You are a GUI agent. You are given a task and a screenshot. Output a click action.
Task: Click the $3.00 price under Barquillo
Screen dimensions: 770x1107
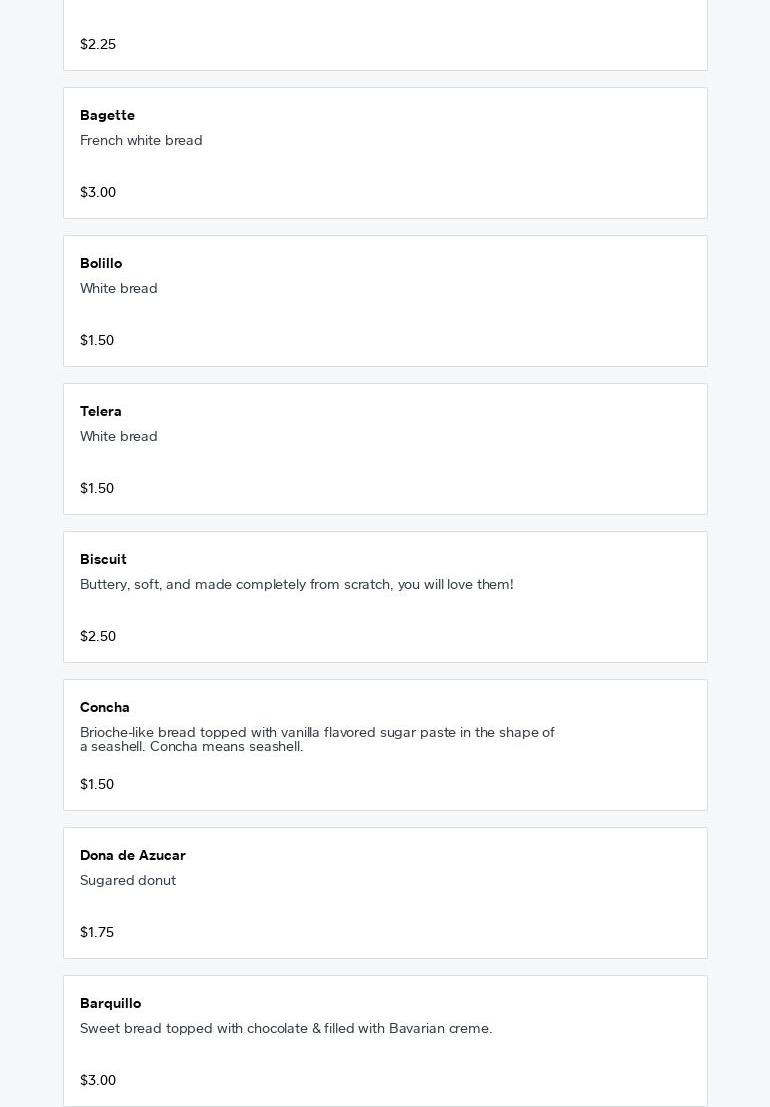point(98,1080)
